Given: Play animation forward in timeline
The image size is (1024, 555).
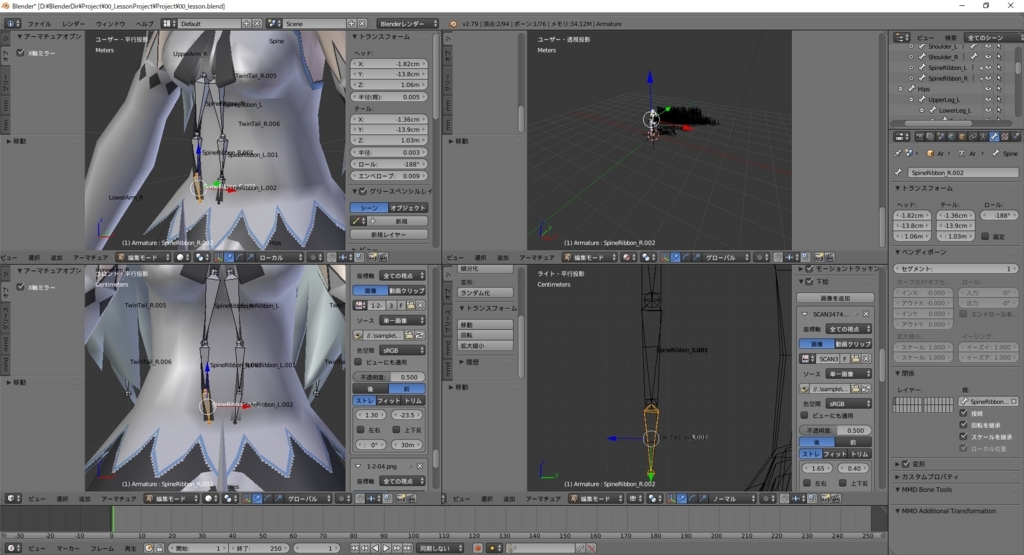Looking at the screenshot, I should click(x=387, y=548).
